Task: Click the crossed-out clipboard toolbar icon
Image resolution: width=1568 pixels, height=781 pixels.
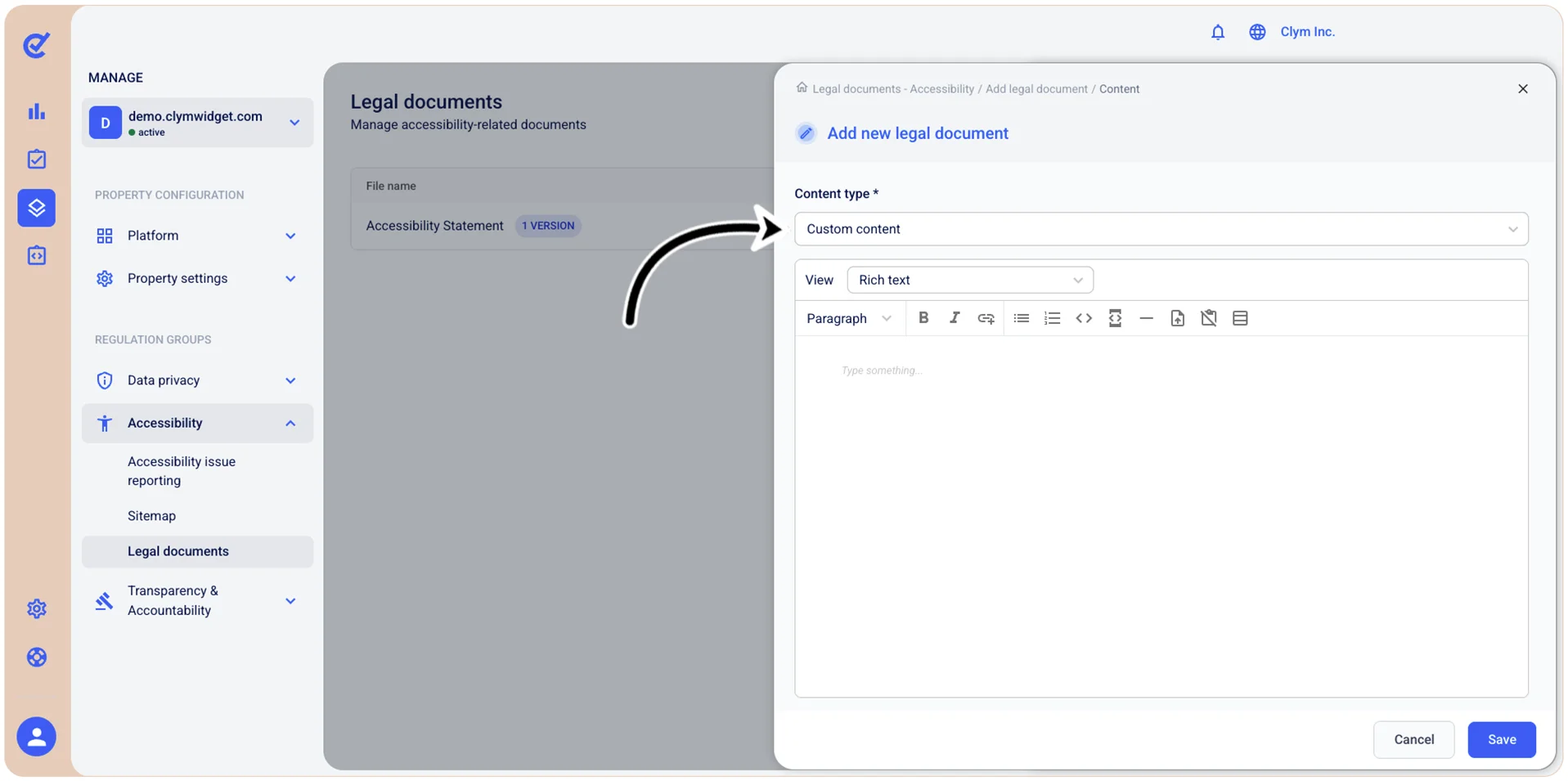Action: click(x=1209, y=318)
